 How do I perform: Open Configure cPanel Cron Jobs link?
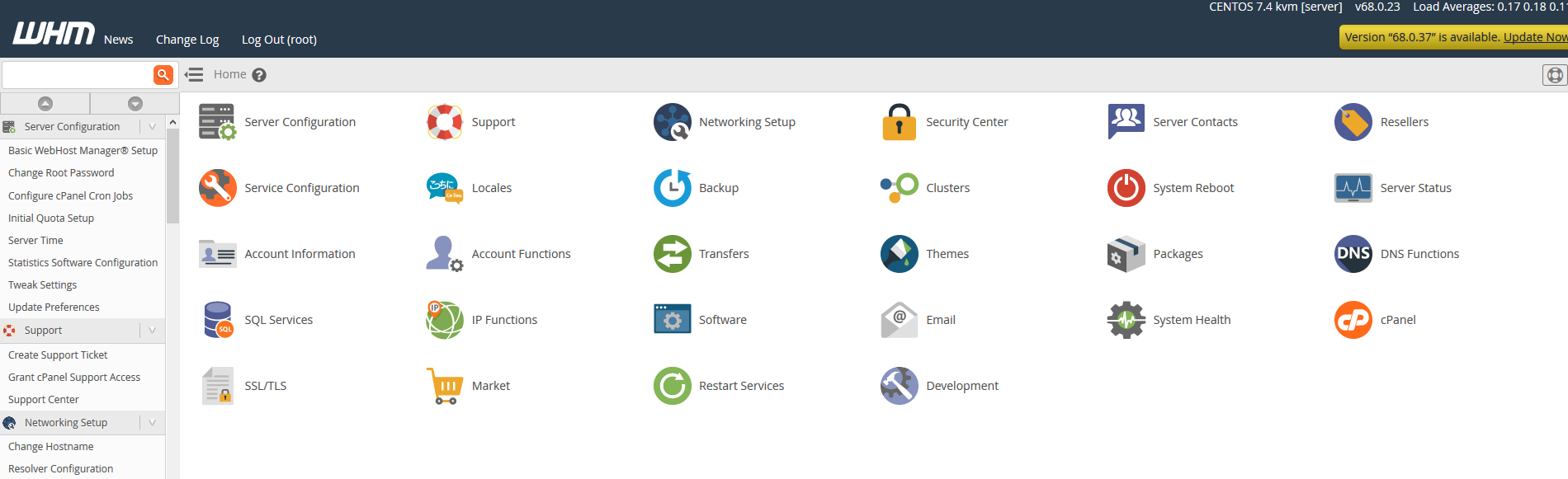(70, 196)
